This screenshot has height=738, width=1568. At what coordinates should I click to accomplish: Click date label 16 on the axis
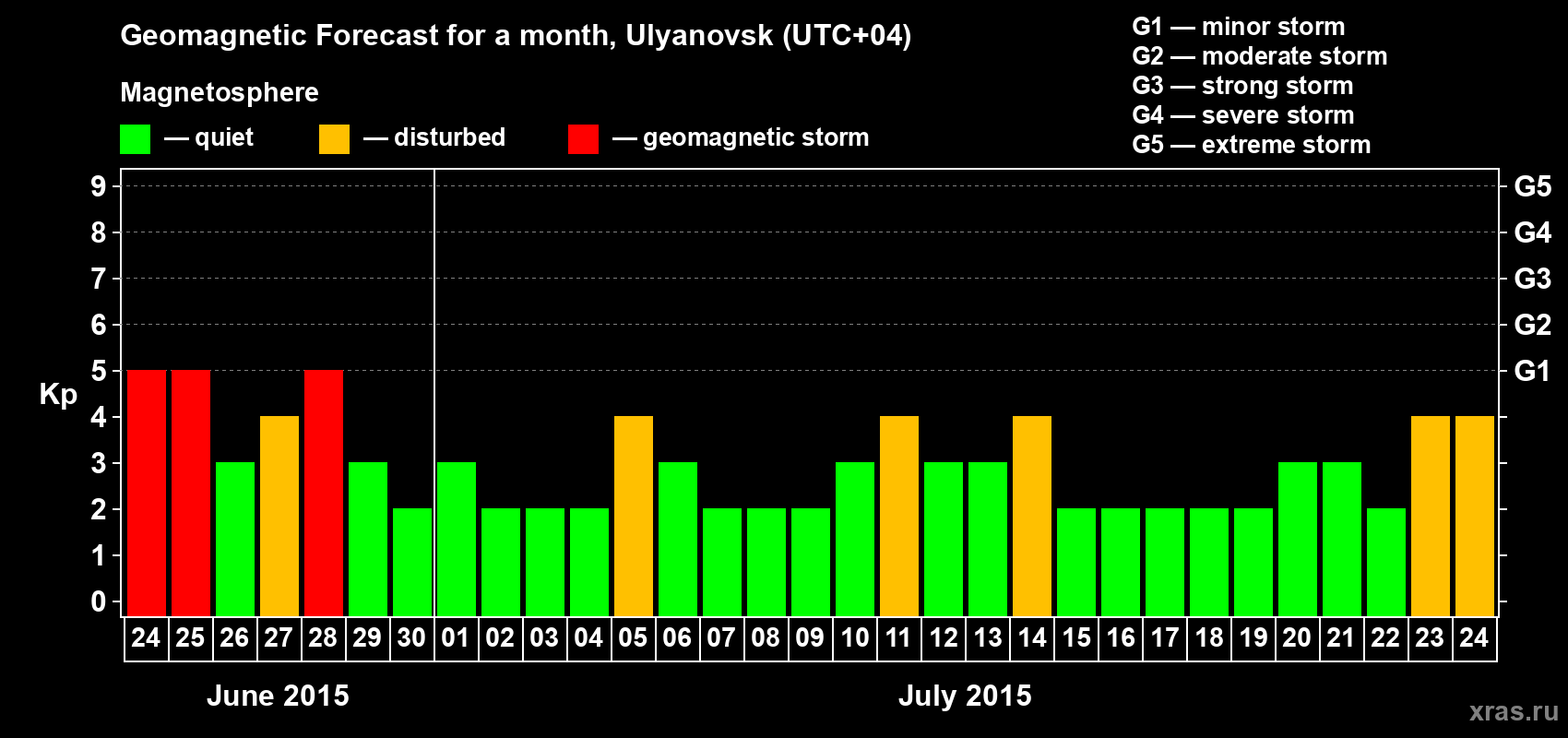1120,637
